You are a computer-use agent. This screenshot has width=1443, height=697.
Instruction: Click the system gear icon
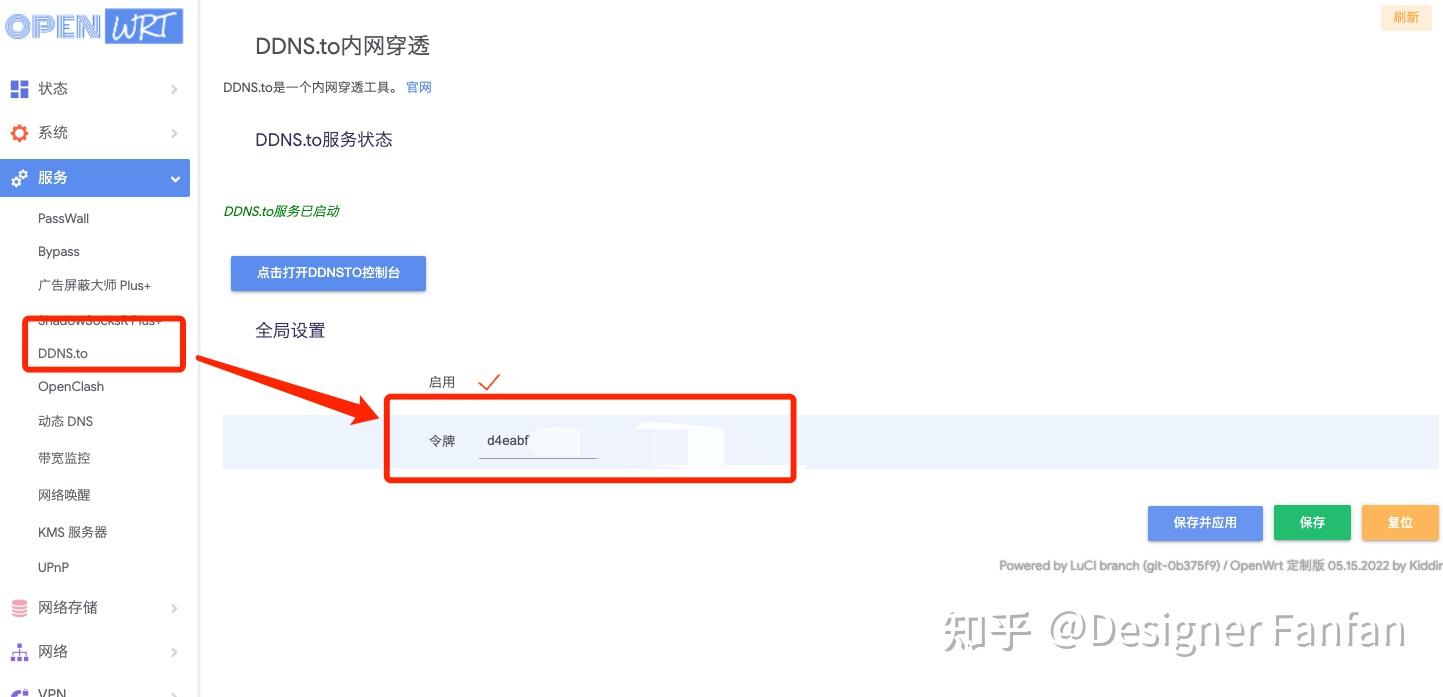[19, 133]
